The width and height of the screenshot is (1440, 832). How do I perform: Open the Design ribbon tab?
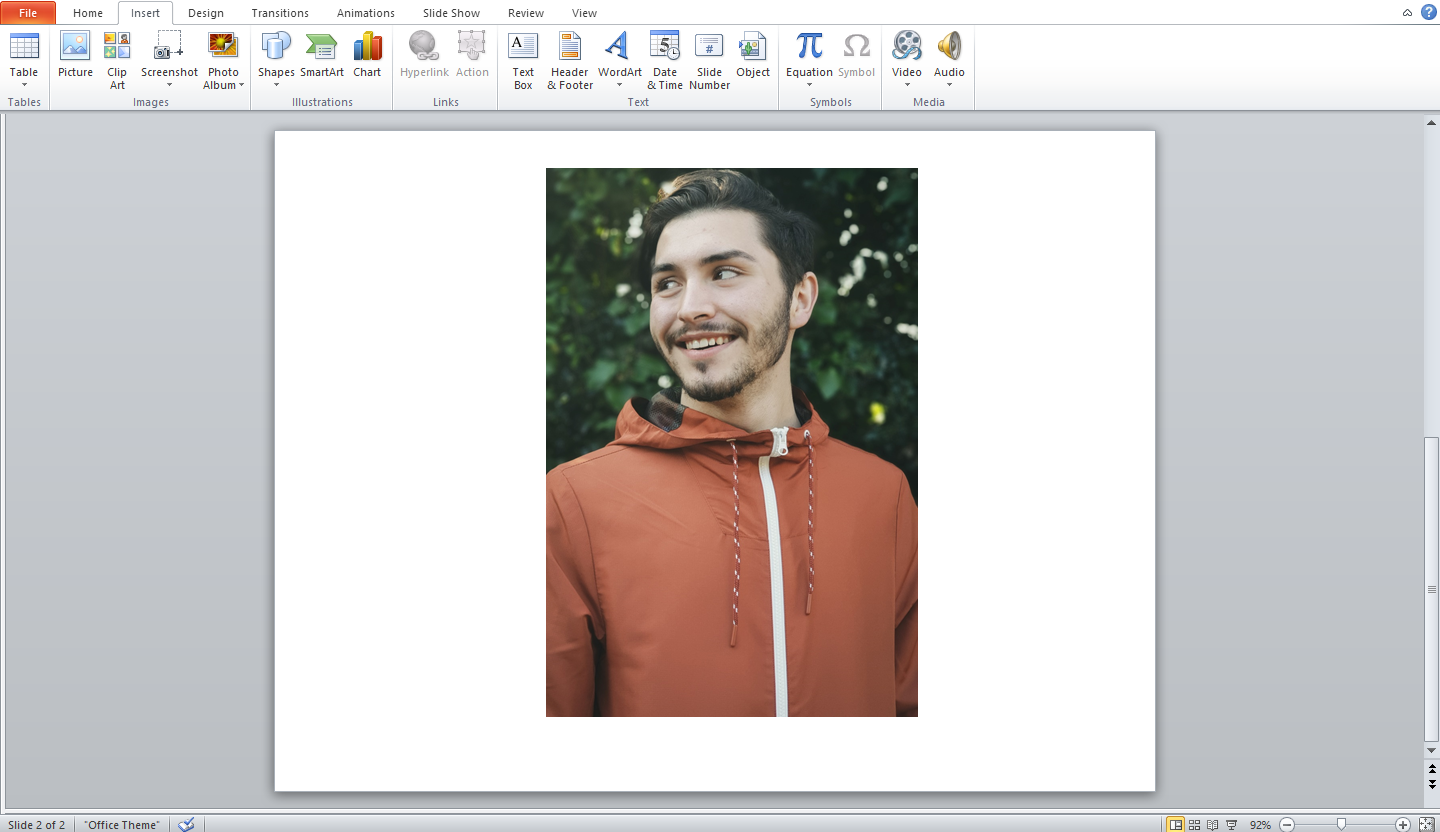206,13
